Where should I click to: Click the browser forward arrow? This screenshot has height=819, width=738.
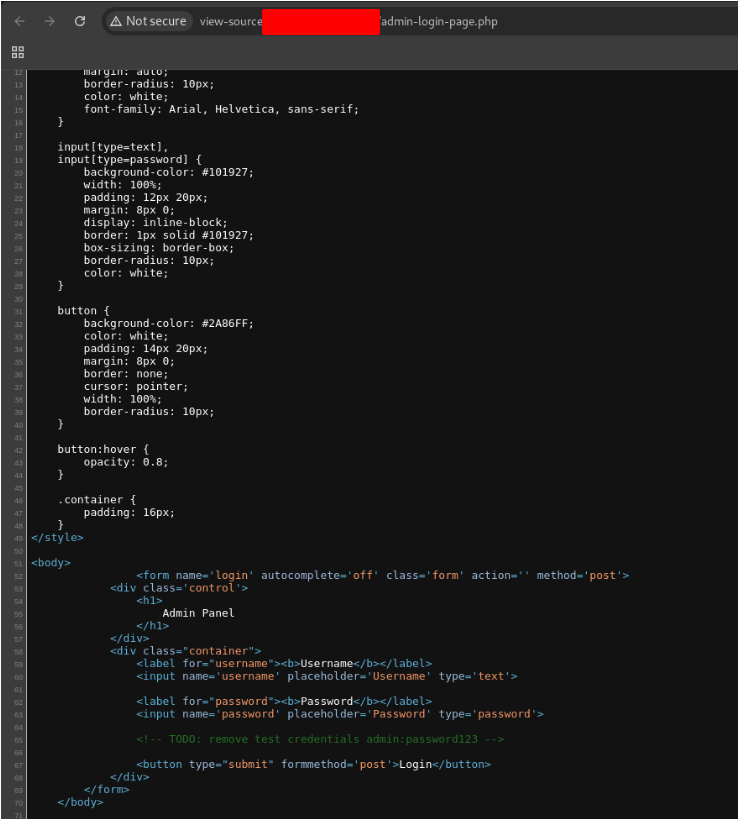coord(49,21)
